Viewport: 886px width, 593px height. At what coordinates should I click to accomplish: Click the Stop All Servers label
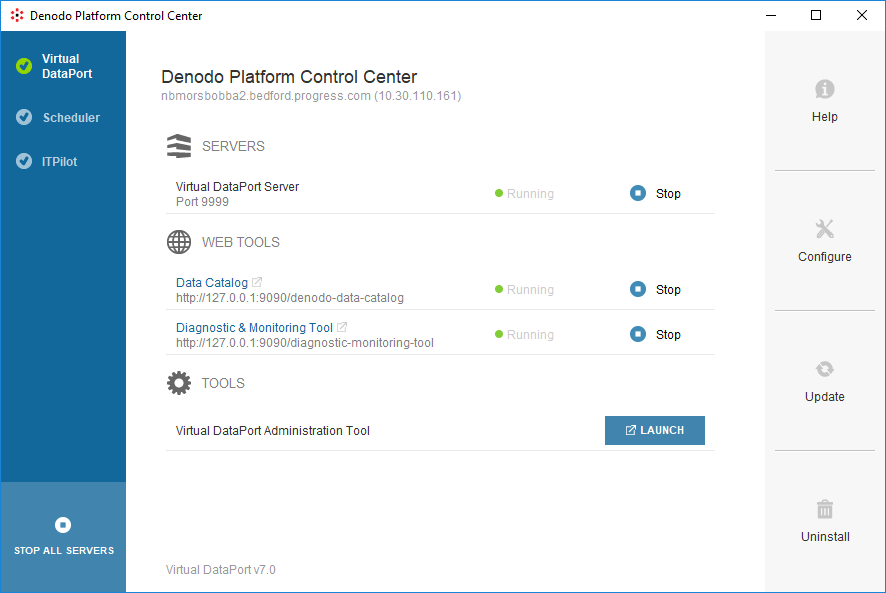click(64, 551)
